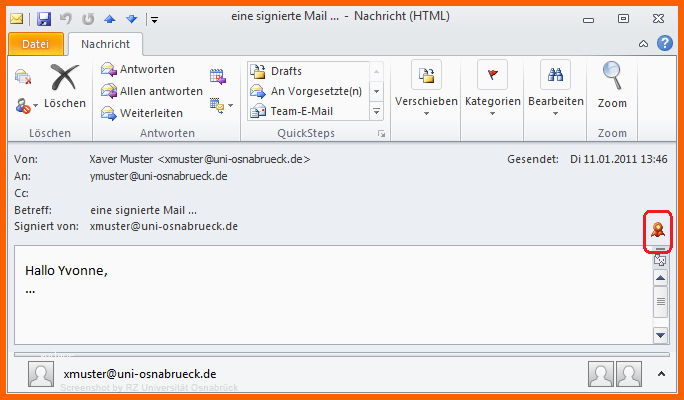
Task: Click the Löschen delete X icon
Action: [x=65, y=78]
